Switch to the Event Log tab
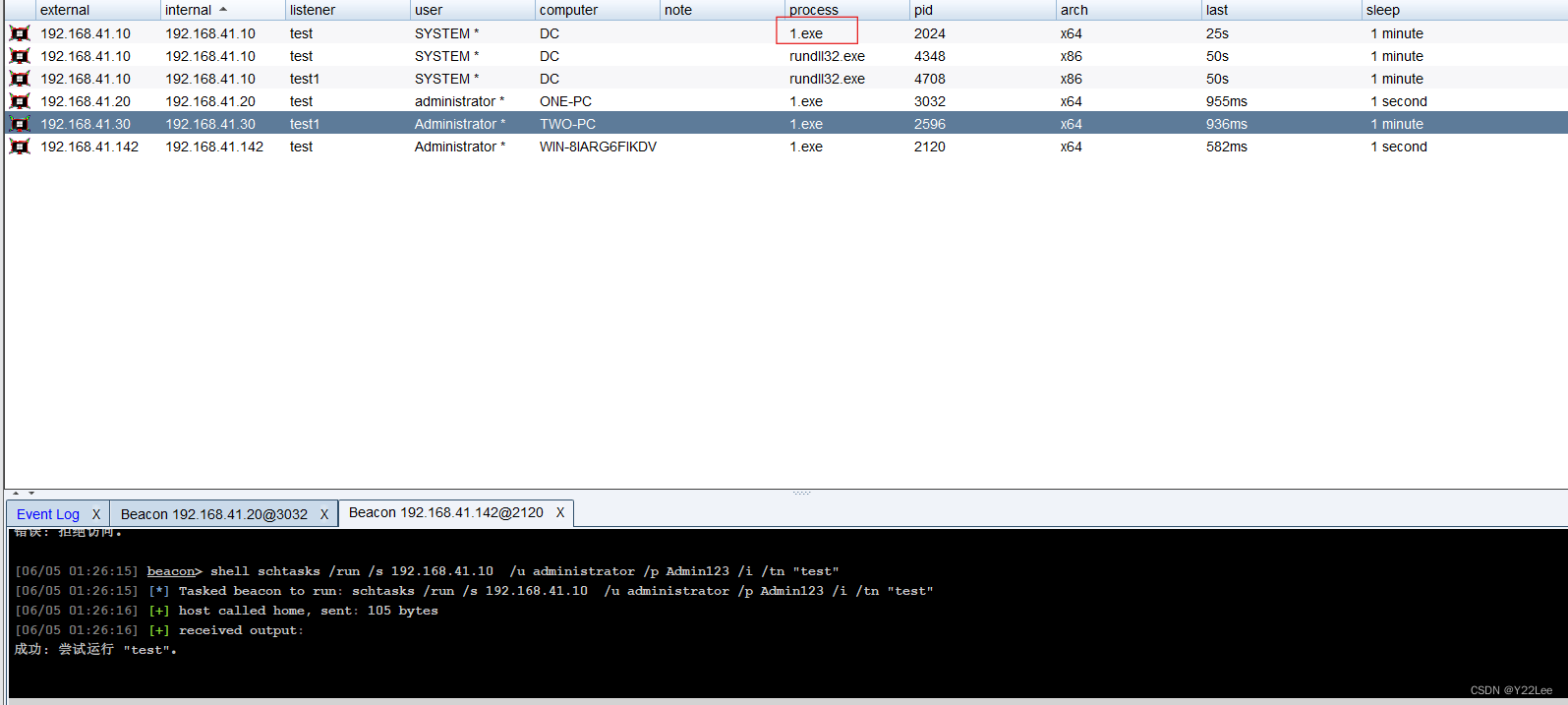1568x705 pixels. 48,514
